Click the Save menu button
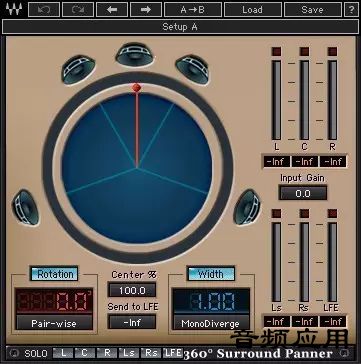This screenshot has width=361, height=364. 313,10
